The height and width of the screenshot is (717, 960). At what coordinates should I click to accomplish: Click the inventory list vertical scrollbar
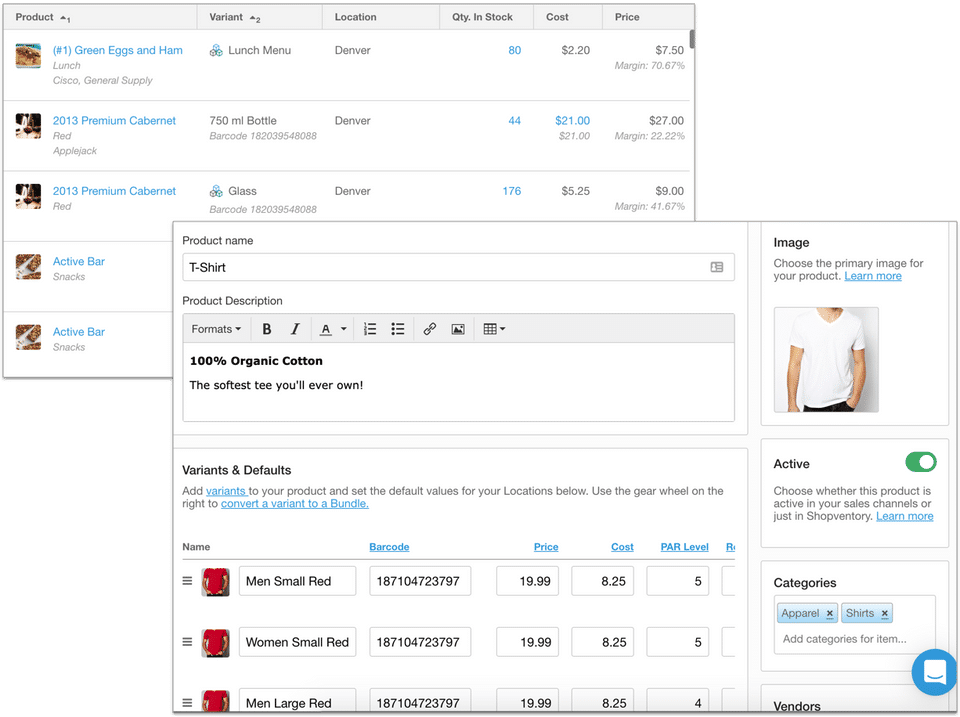[x=692, y=39]
